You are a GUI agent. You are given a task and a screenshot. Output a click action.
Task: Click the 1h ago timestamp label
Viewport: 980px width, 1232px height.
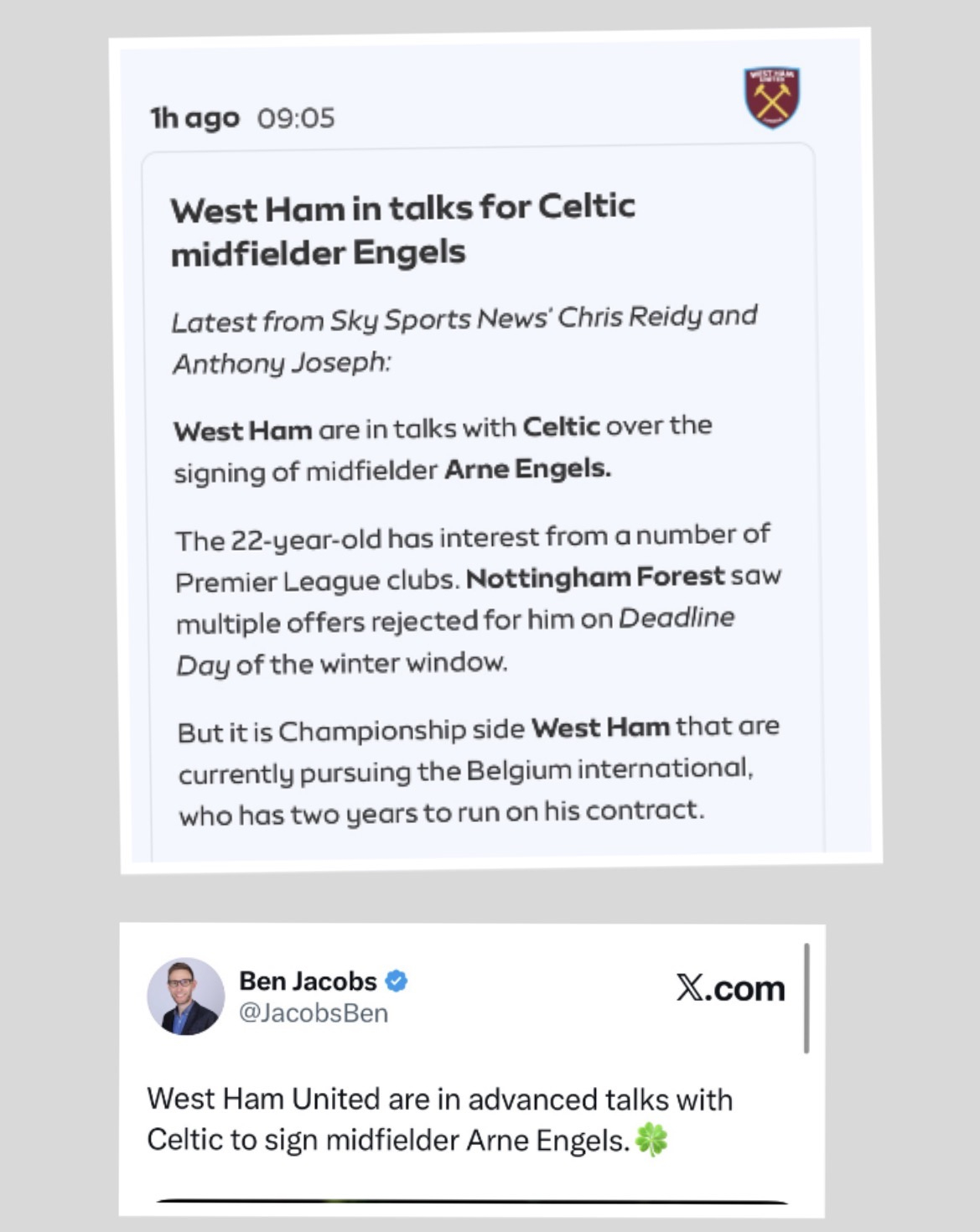point(194,117)
